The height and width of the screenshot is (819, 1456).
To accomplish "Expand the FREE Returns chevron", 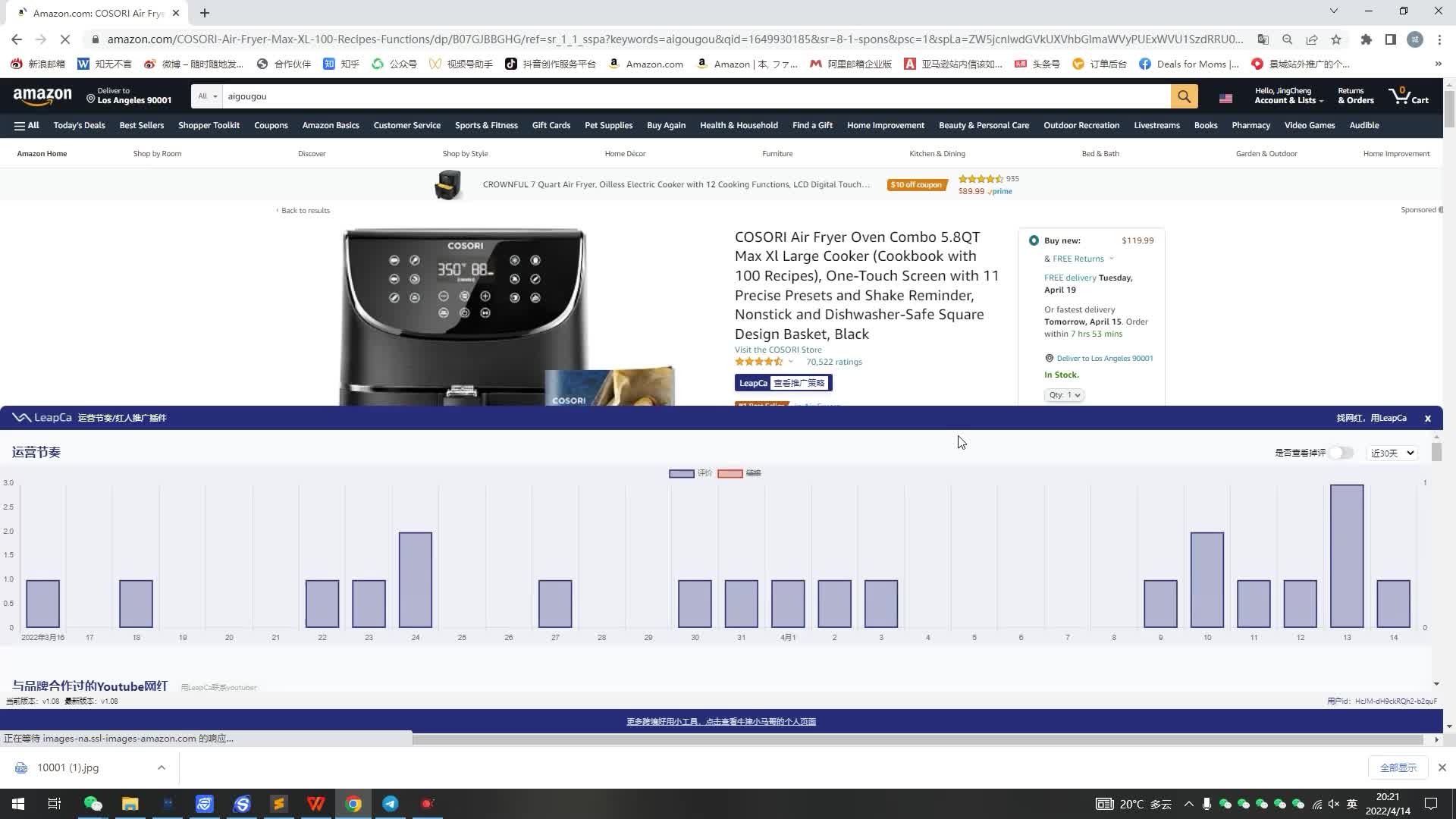I will tap(1111, 259).
